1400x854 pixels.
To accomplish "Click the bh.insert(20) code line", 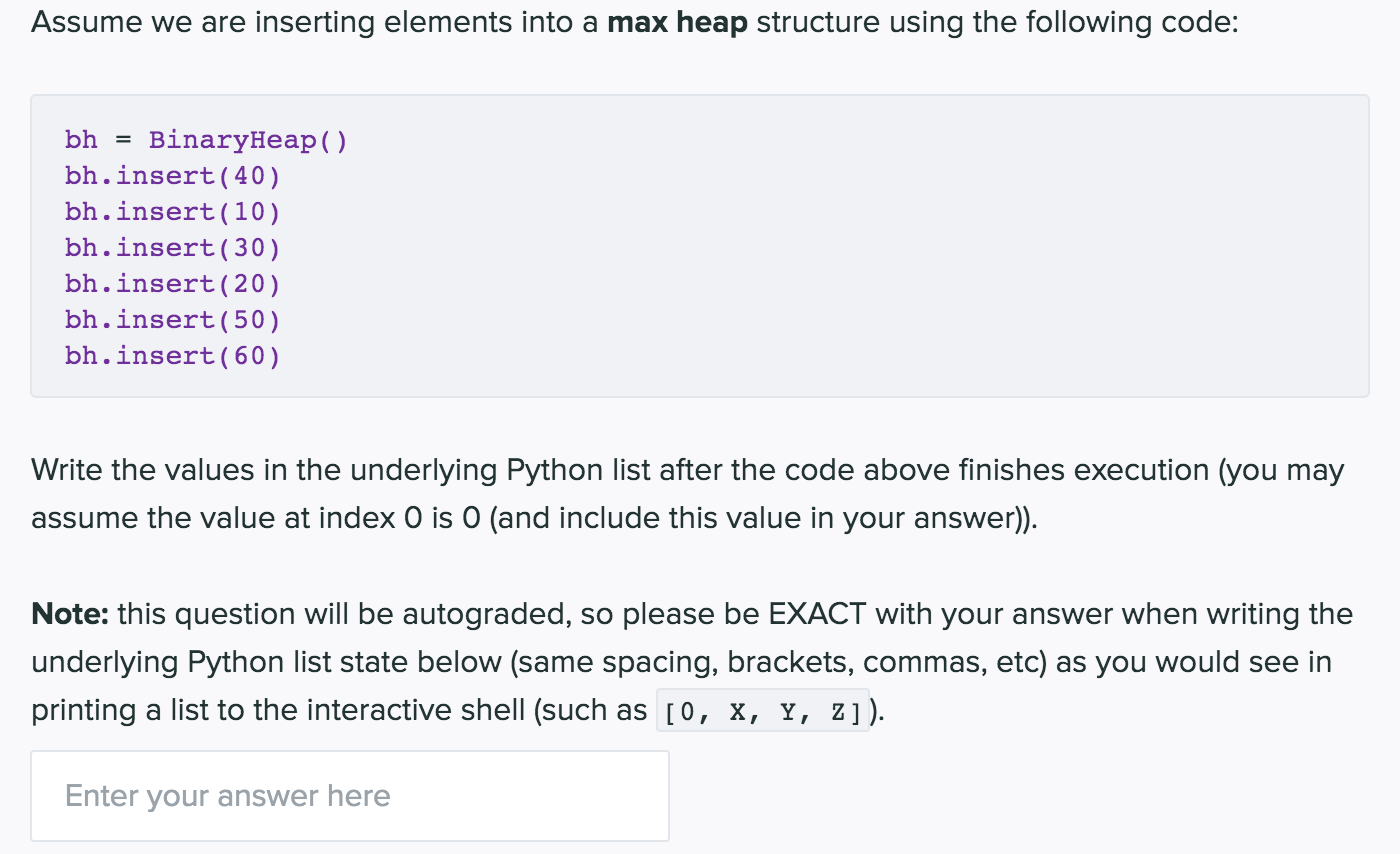I will pyautogui.click(x=172, y=284).
